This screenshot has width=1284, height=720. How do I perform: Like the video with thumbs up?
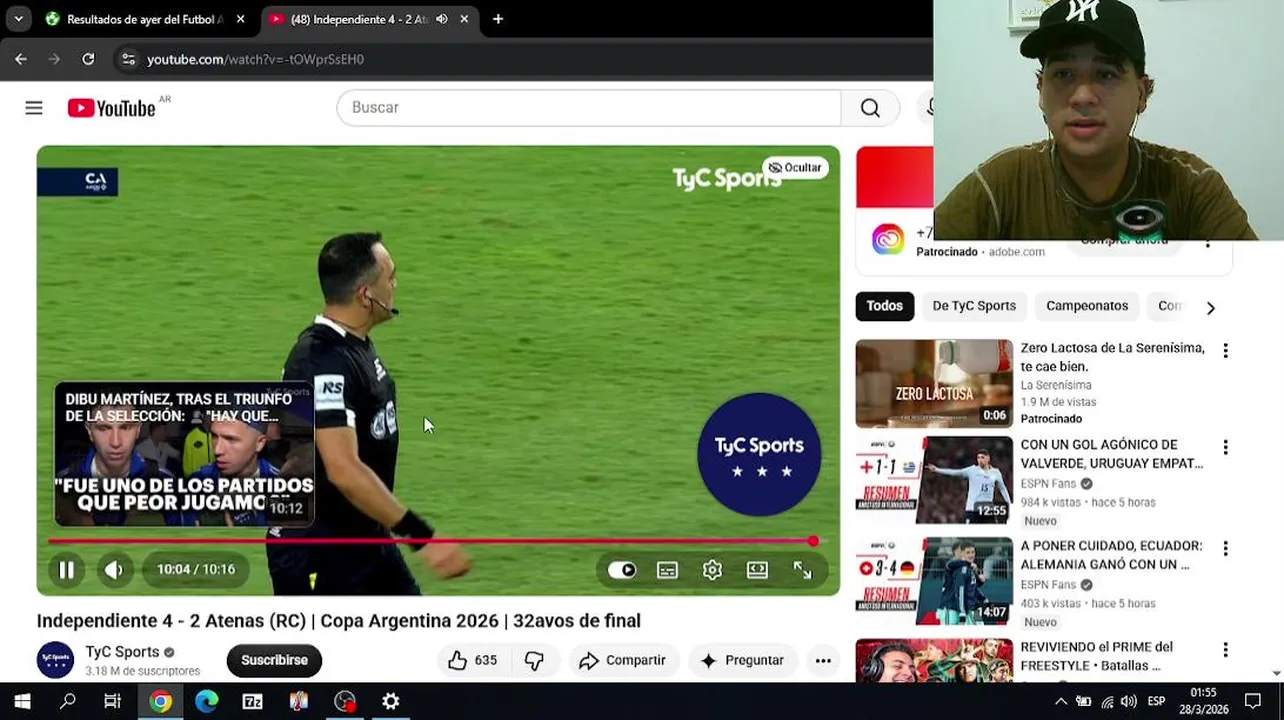coord(473,660)
